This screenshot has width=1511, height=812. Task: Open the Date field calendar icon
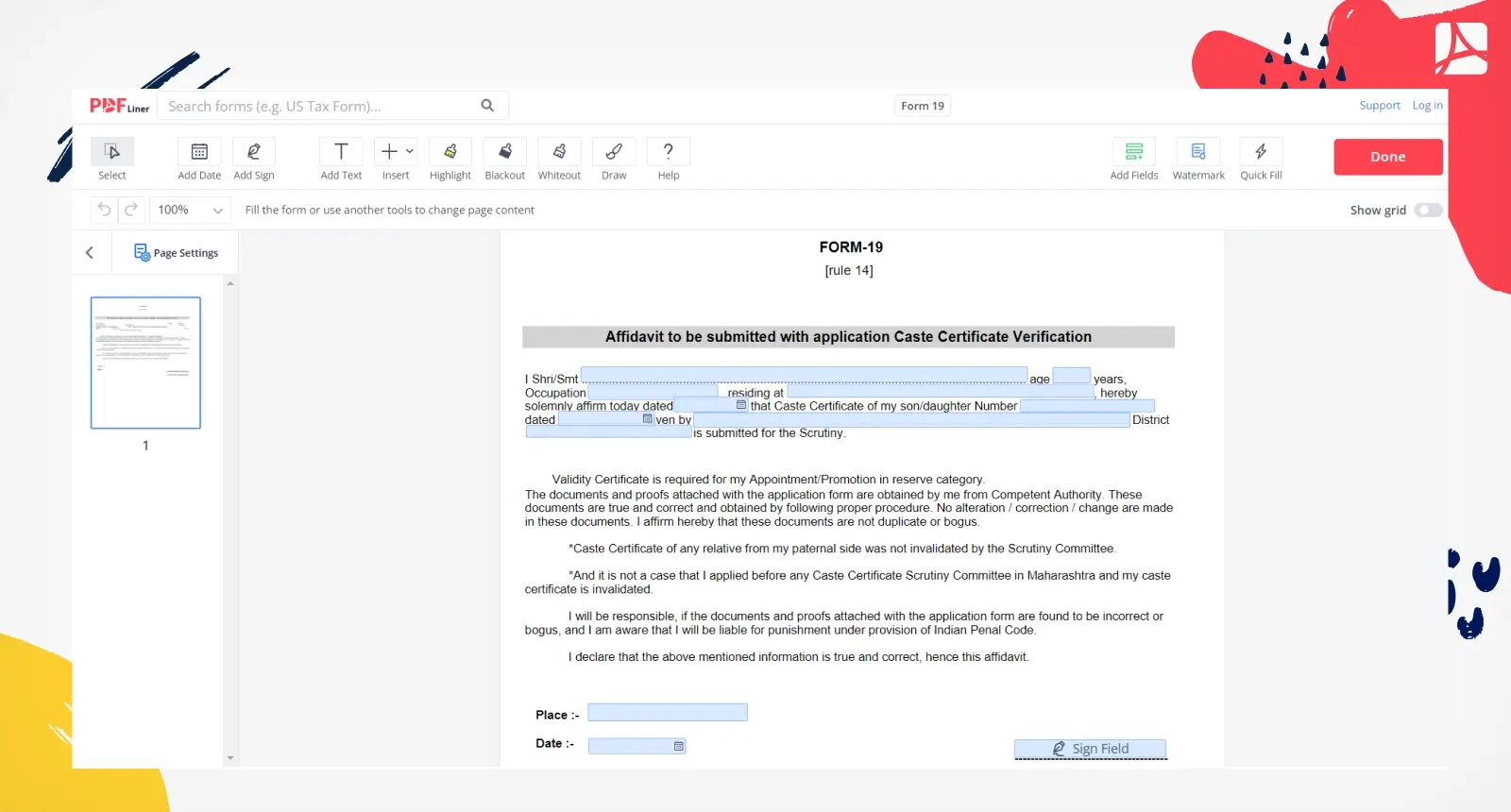click(x=678, y=746)
